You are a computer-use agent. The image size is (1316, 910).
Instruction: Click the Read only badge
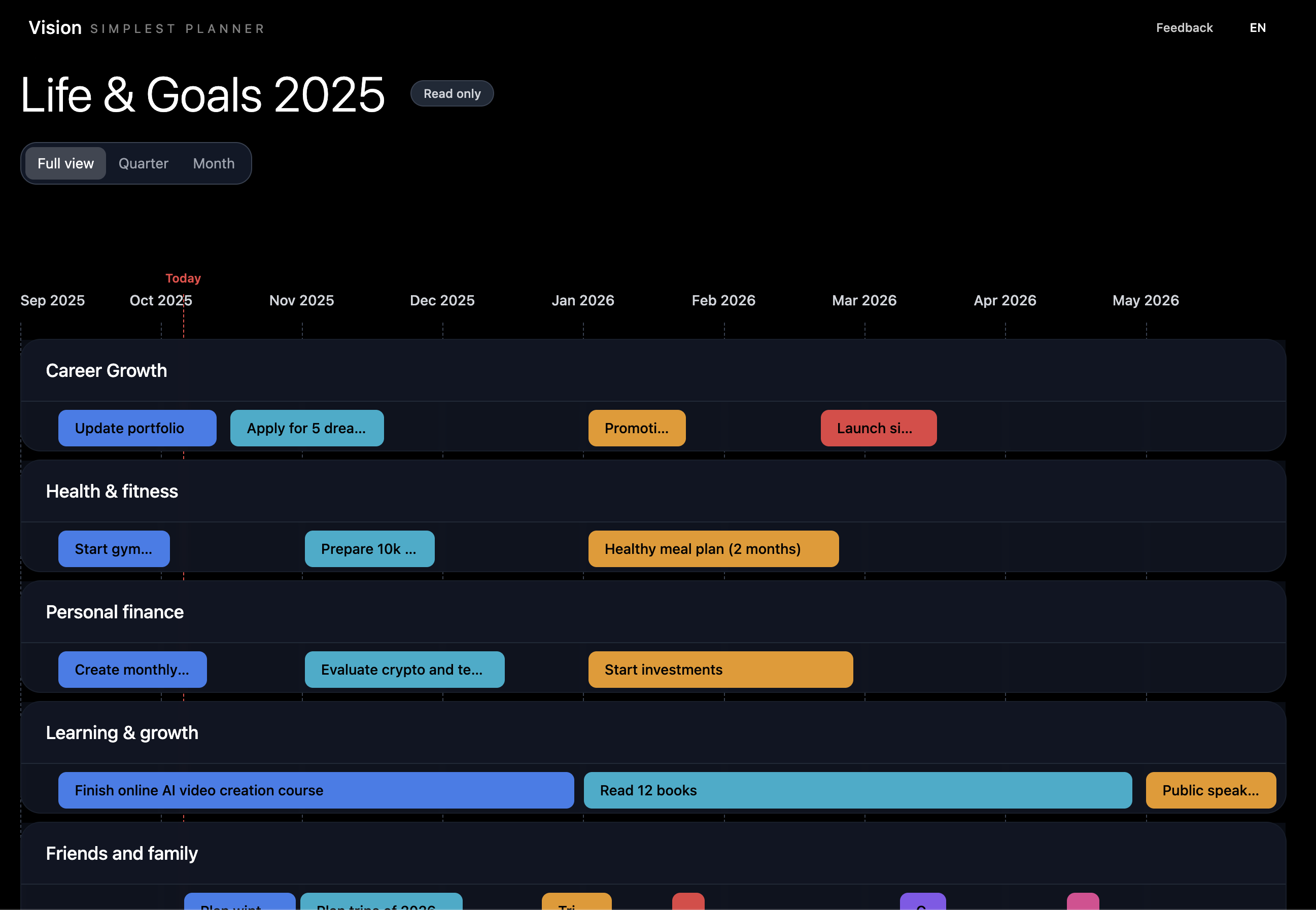click(452, 93)
